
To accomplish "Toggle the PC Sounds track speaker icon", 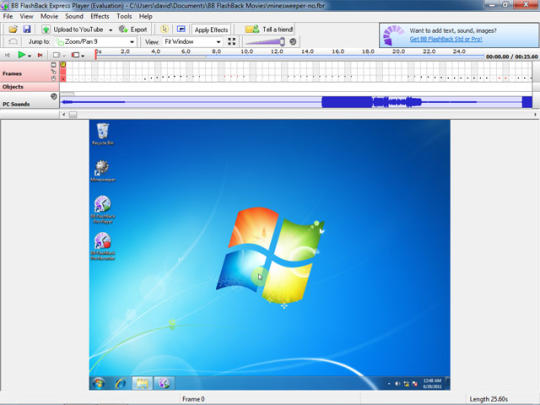I will 54,96.
